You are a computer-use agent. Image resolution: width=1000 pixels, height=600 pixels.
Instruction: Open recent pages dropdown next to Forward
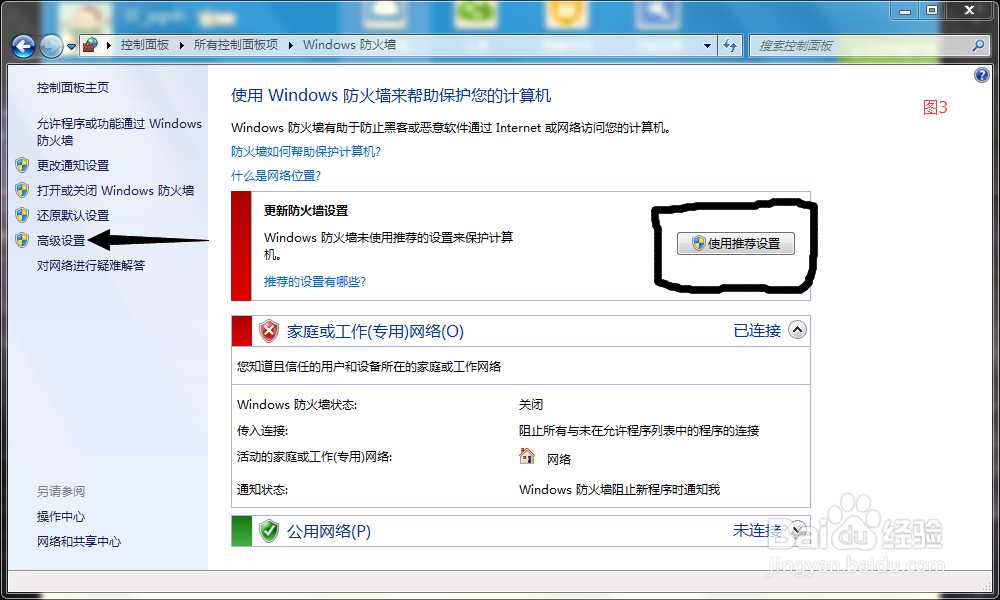pos(71,47)
